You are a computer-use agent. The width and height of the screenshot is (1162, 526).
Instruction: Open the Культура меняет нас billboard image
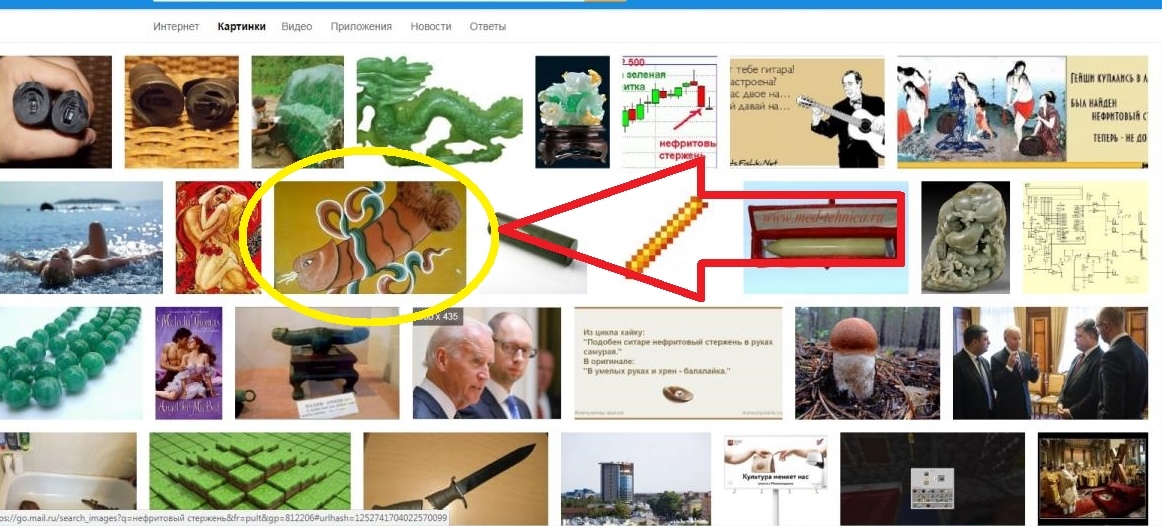pyautogui.click(x=775, y=479)
